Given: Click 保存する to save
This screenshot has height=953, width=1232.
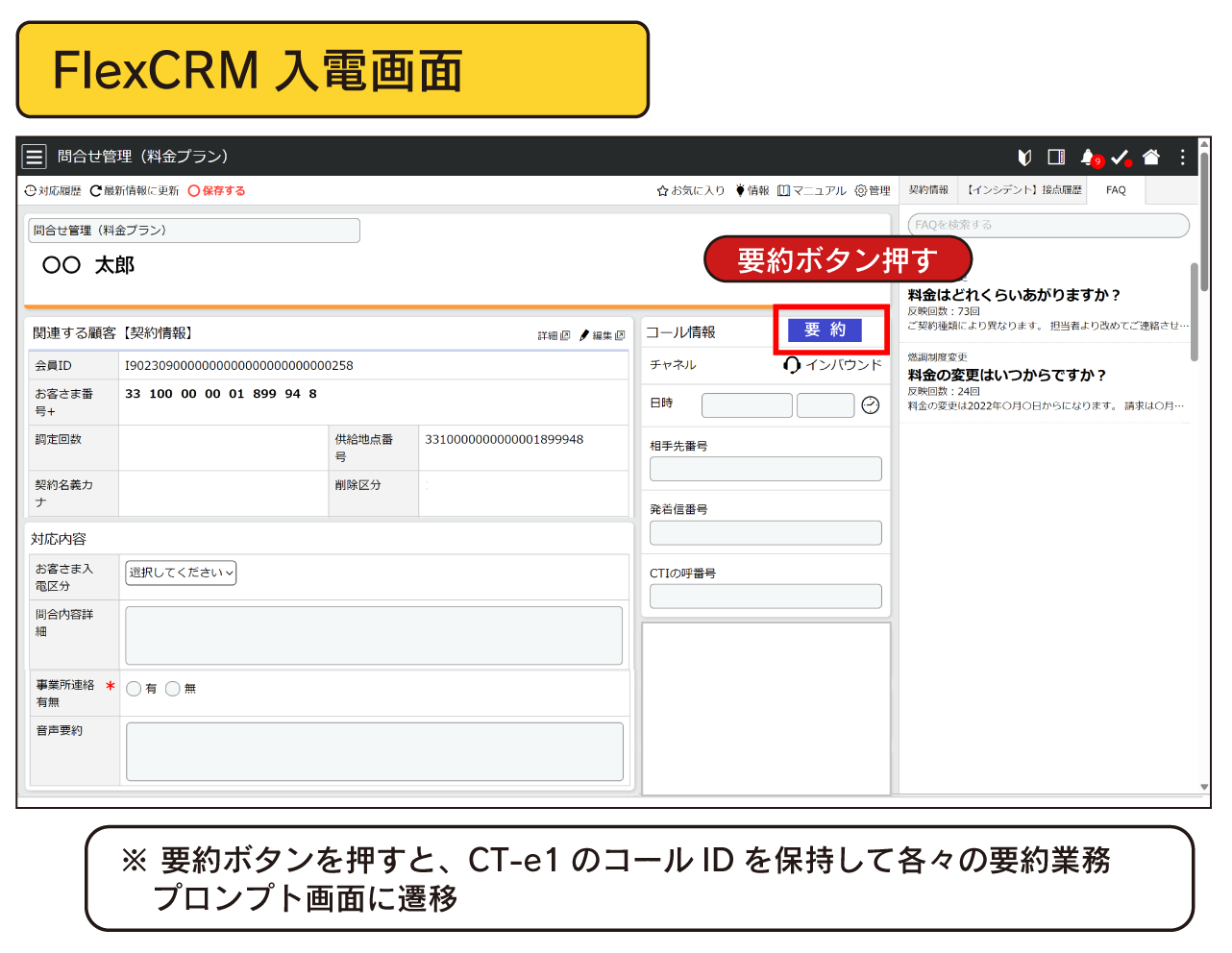Looking at the screenshot, I should click(x=217, y=191).
